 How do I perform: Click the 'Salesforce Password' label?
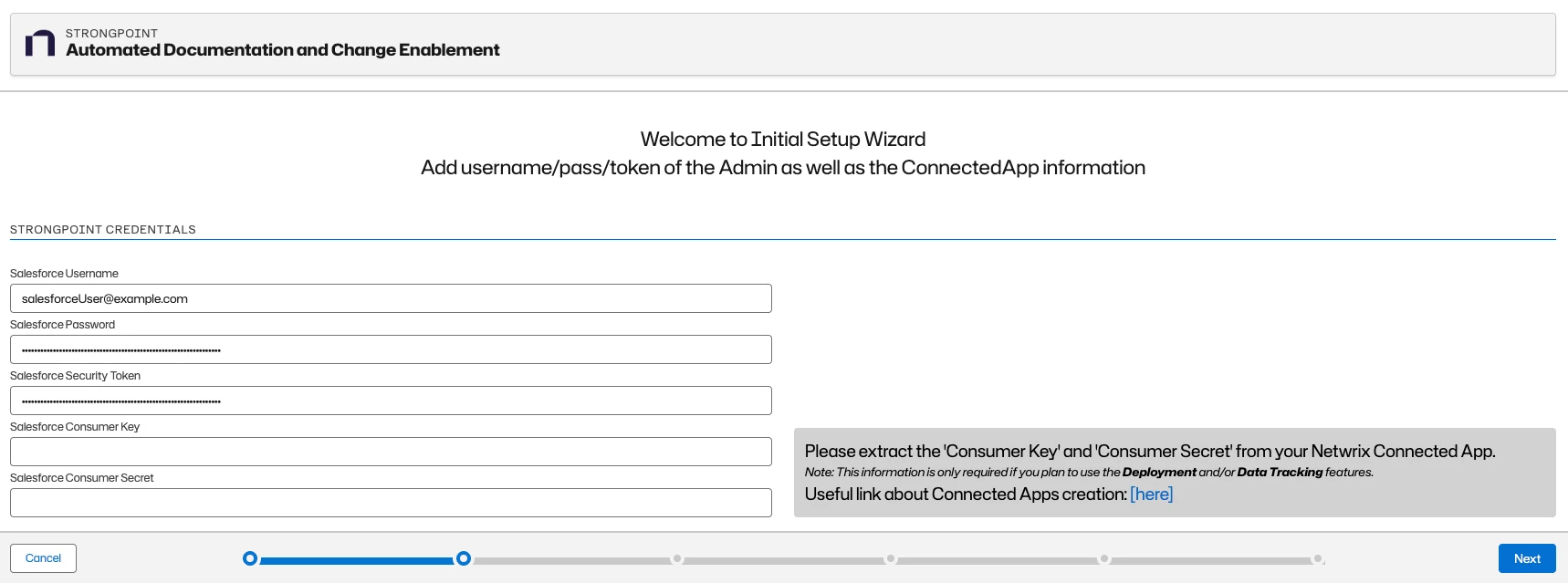click(62, 325)
